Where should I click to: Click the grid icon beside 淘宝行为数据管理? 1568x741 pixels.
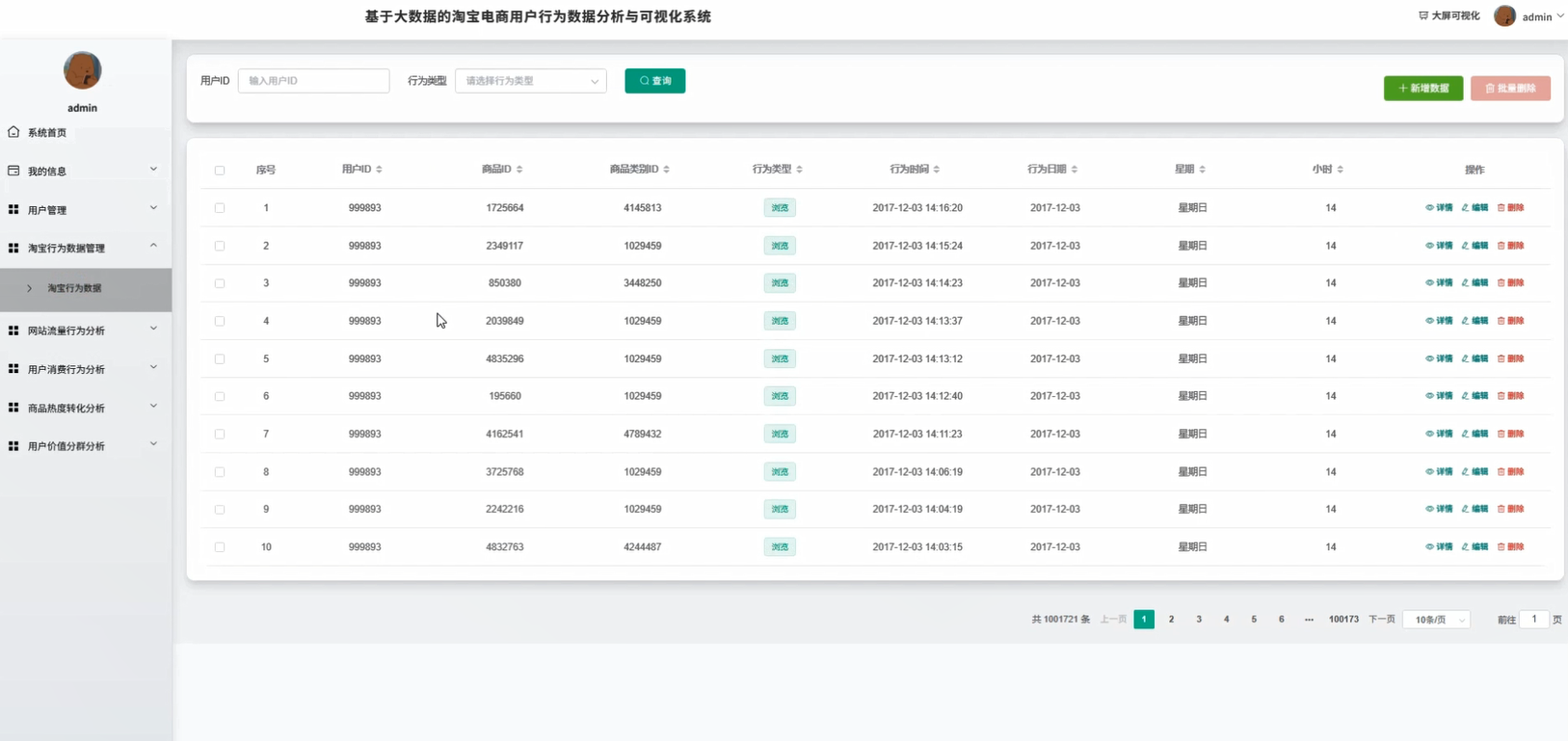click(13, 248)
